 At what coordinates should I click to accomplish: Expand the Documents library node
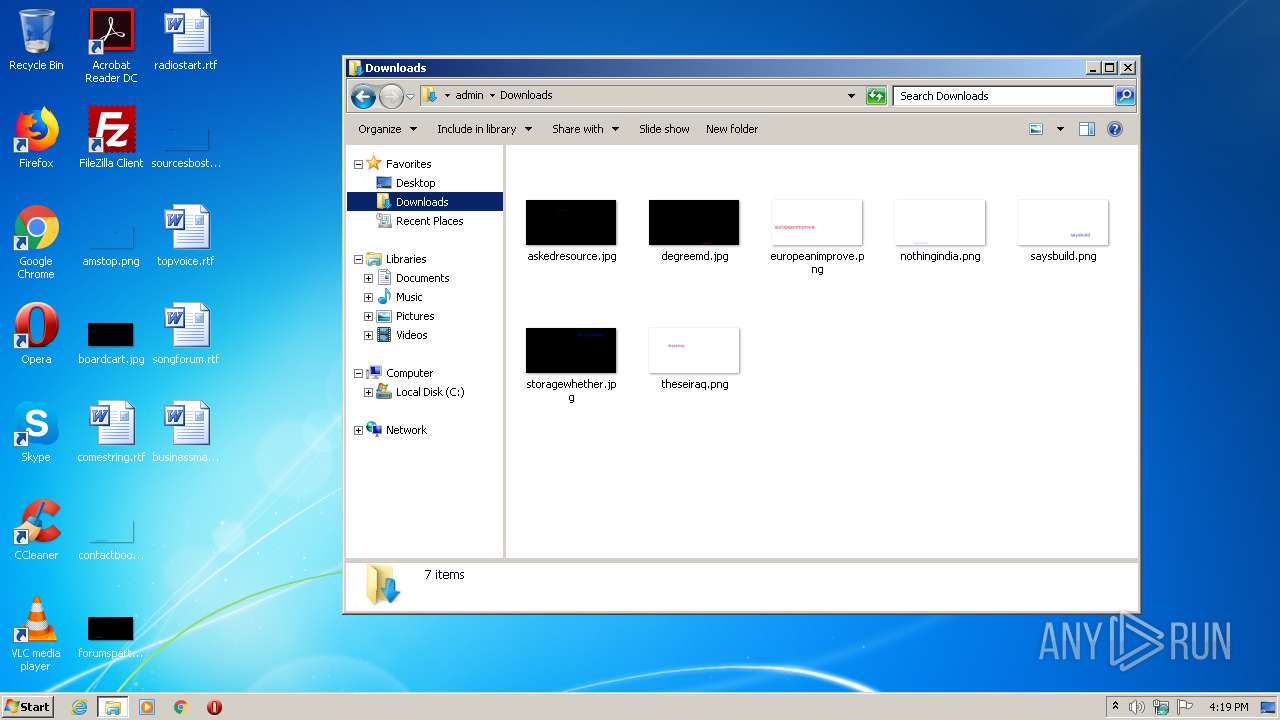(x=368, y=278)
